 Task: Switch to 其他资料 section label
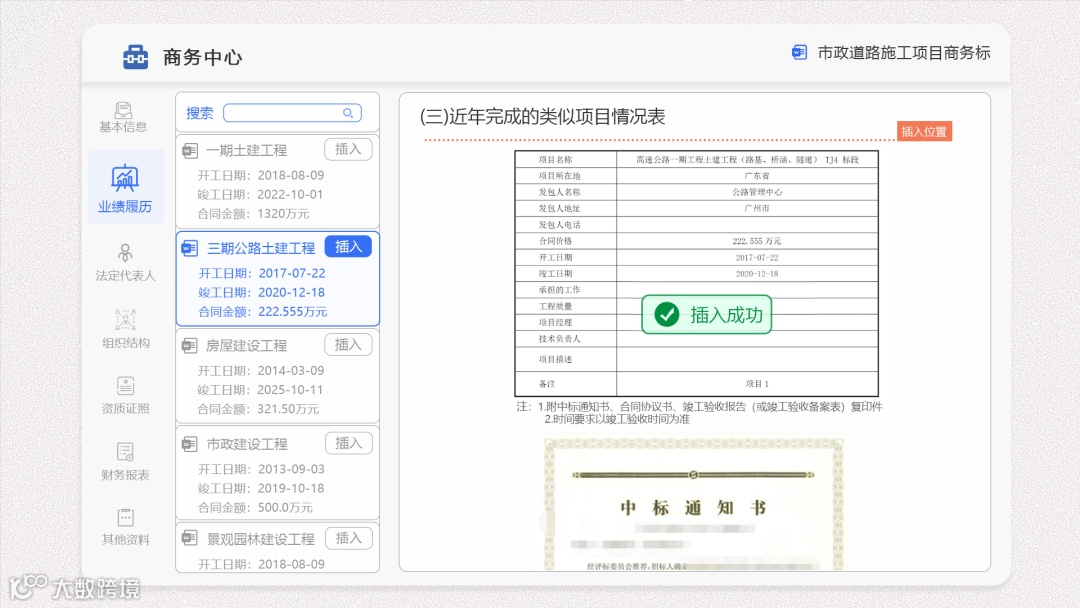(x=125, y=539)
